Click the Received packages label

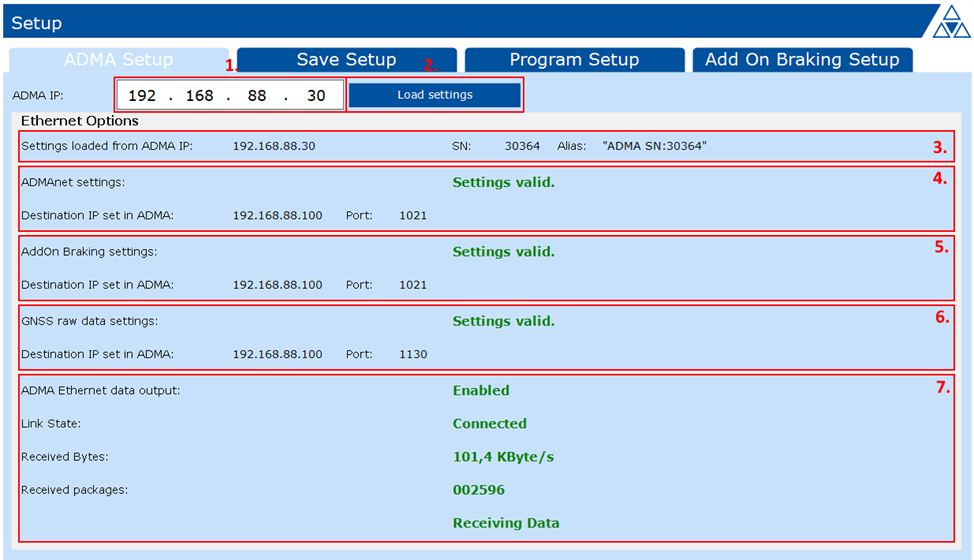[x=75, y=490]
